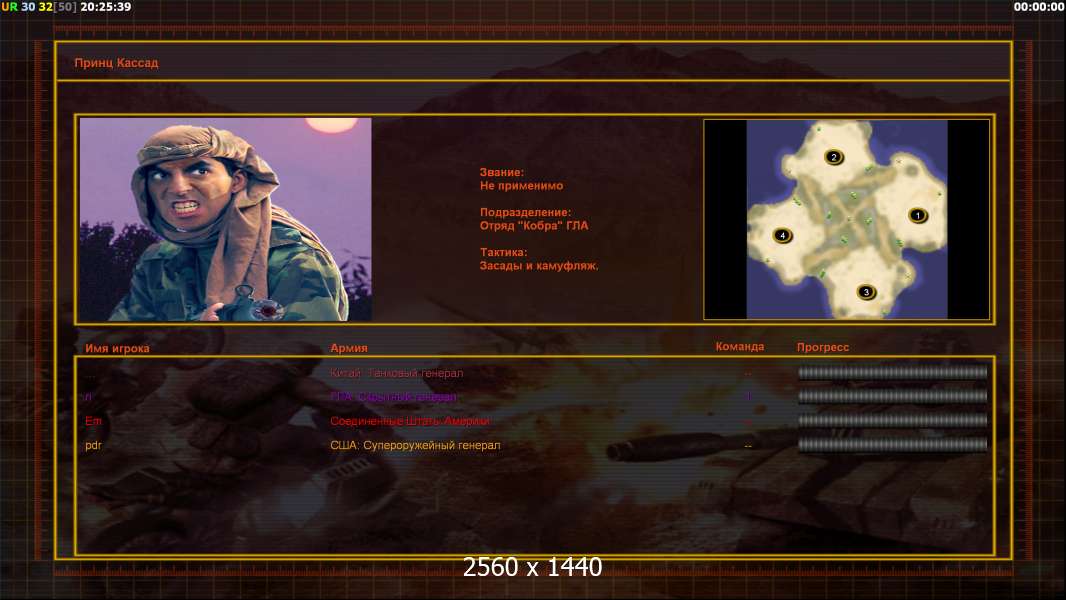This screenshot has height=600, width=1066.
Task: Click the 'Подразделение:' label
Action: pos(526,213)
